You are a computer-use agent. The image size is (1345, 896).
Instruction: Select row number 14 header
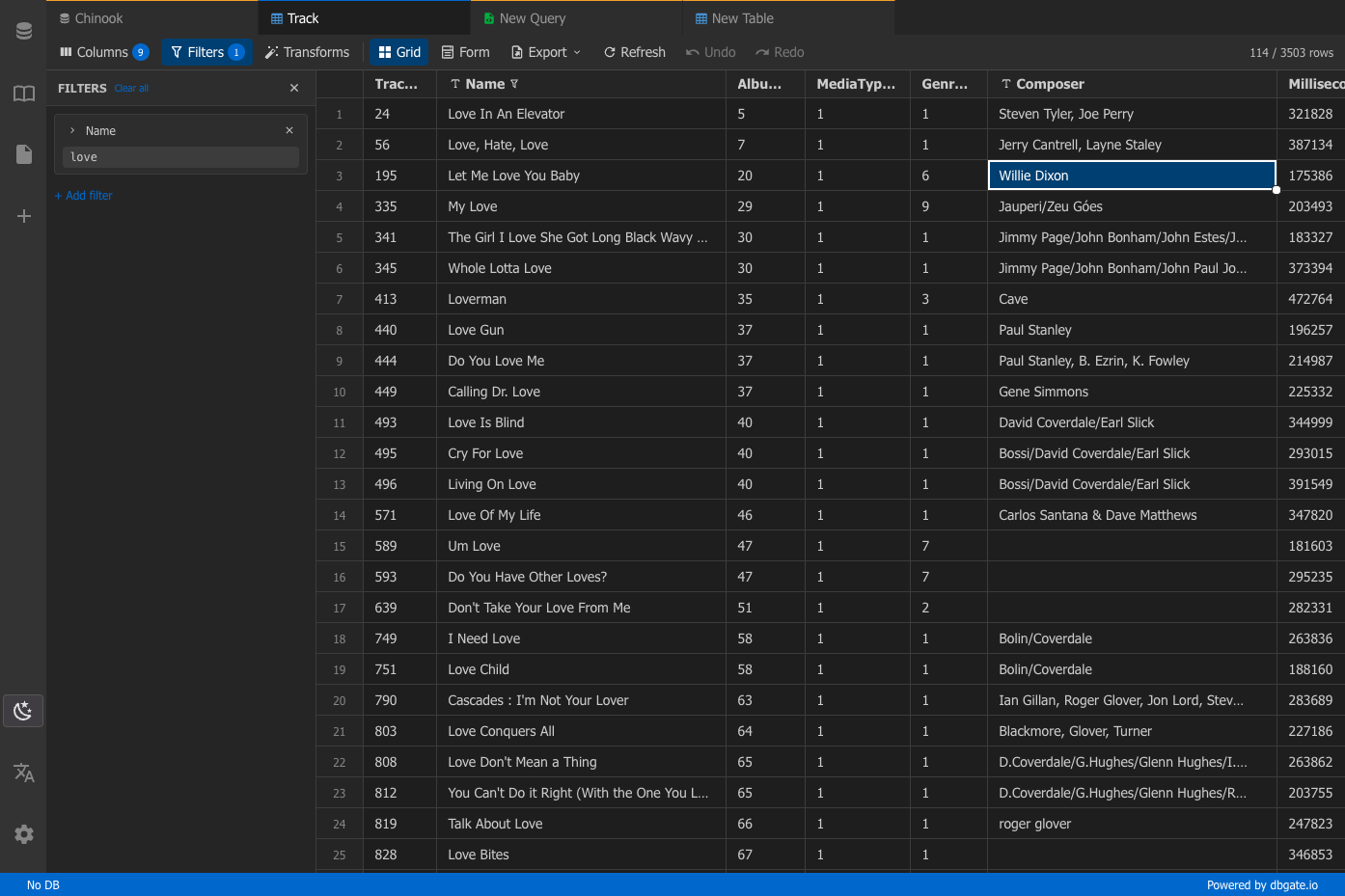click(x=340, y=515)
